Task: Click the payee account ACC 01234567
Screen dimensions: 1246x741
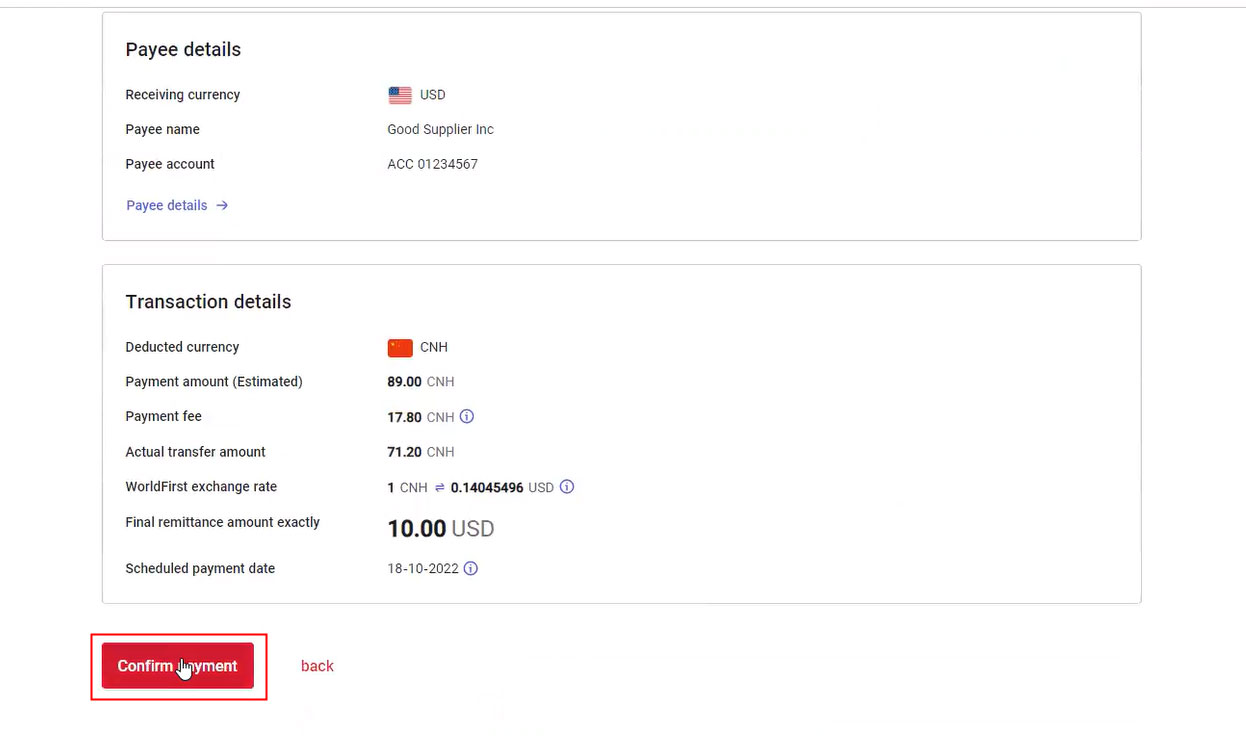Action: click(432, 164)
